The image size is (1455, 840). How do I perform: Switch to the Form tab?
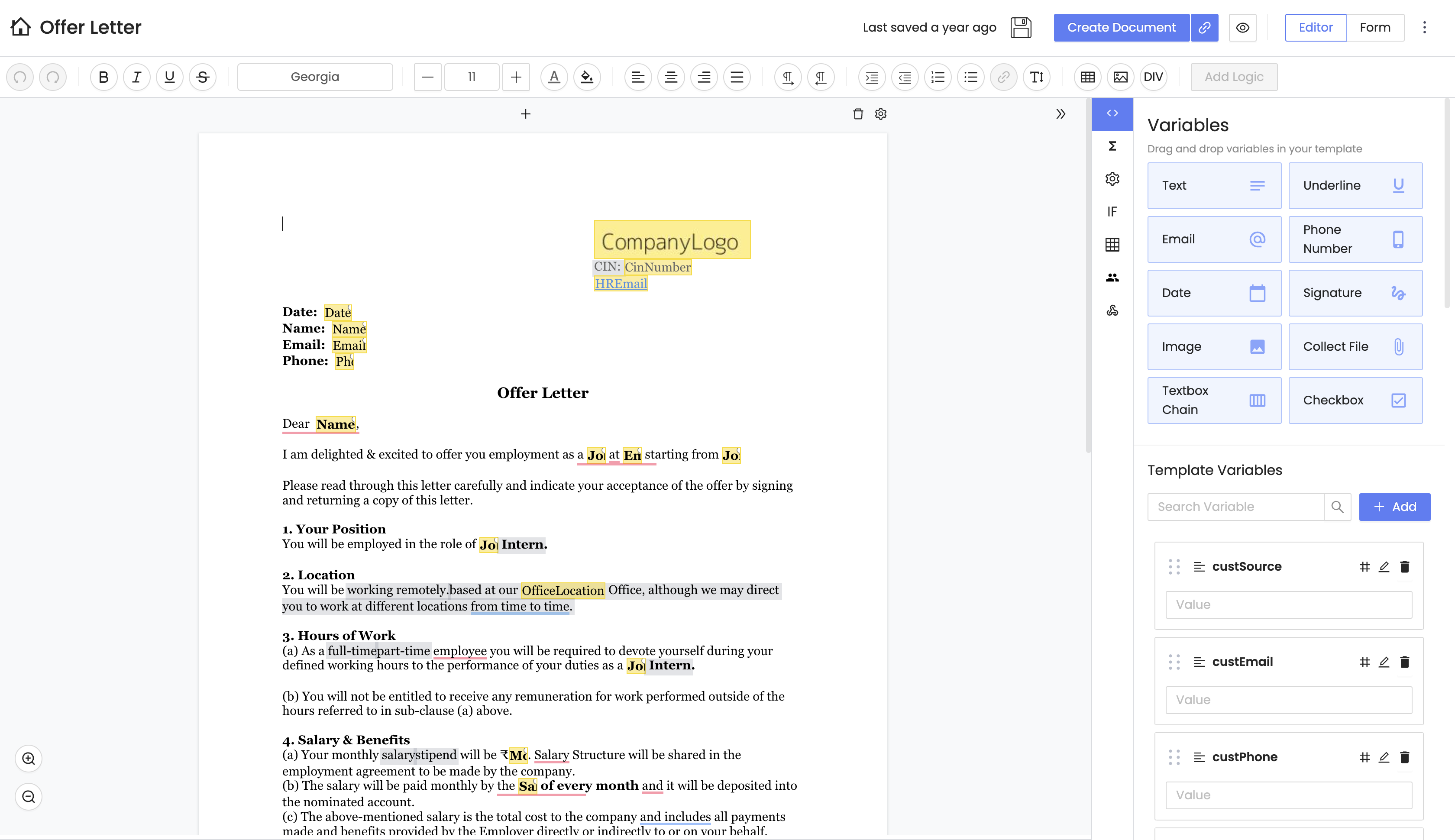pos(1375,28)
